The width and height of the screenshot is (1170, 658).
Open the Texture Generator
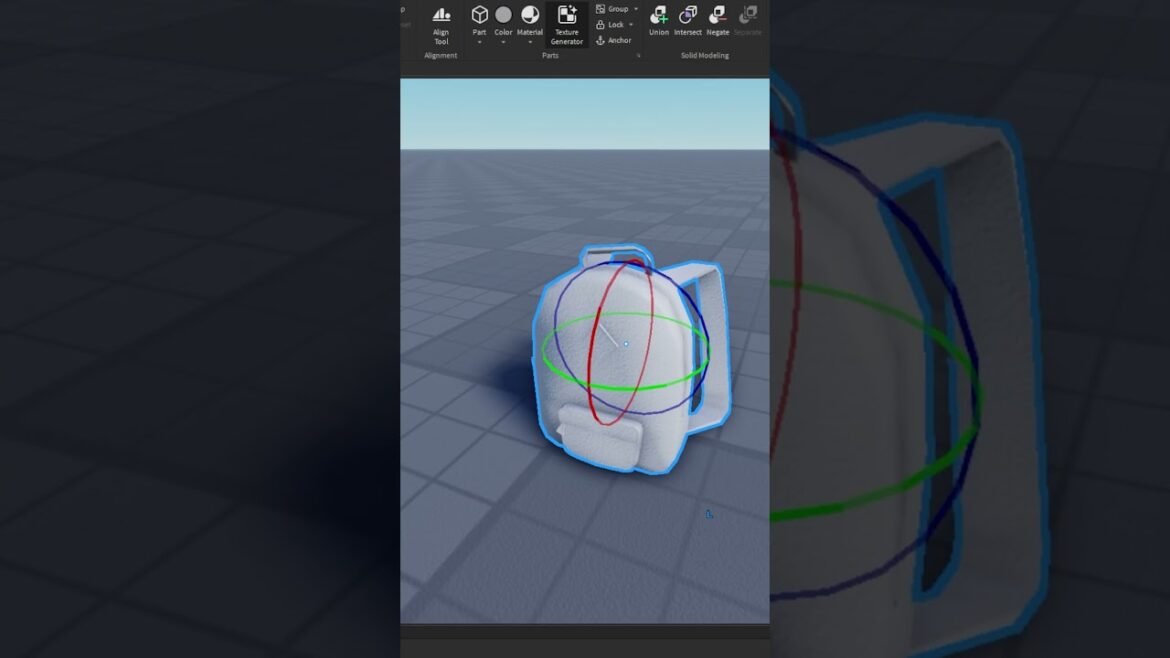(566, 23)
